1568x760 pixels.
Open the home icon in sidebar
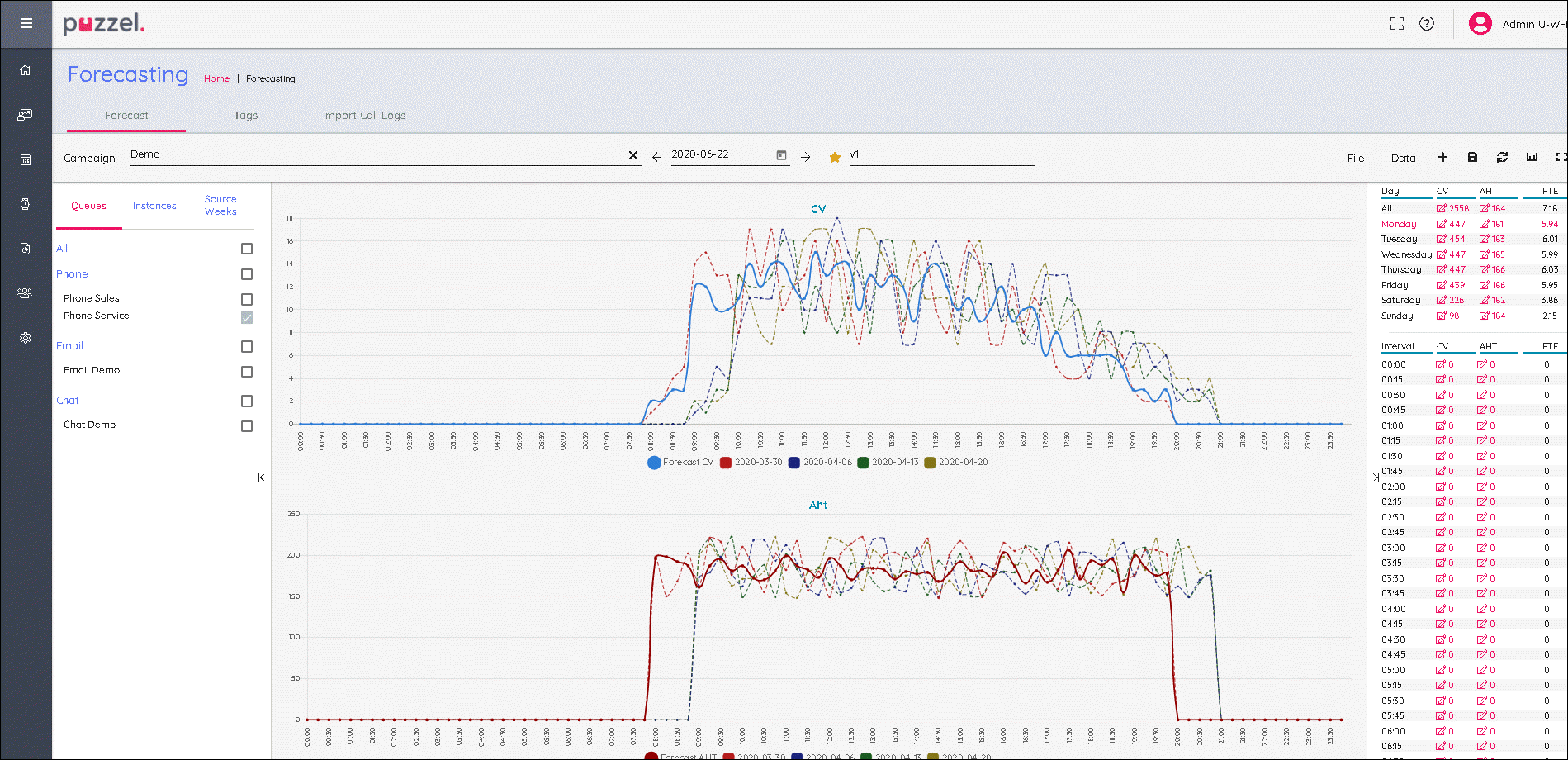pos(26,70)
